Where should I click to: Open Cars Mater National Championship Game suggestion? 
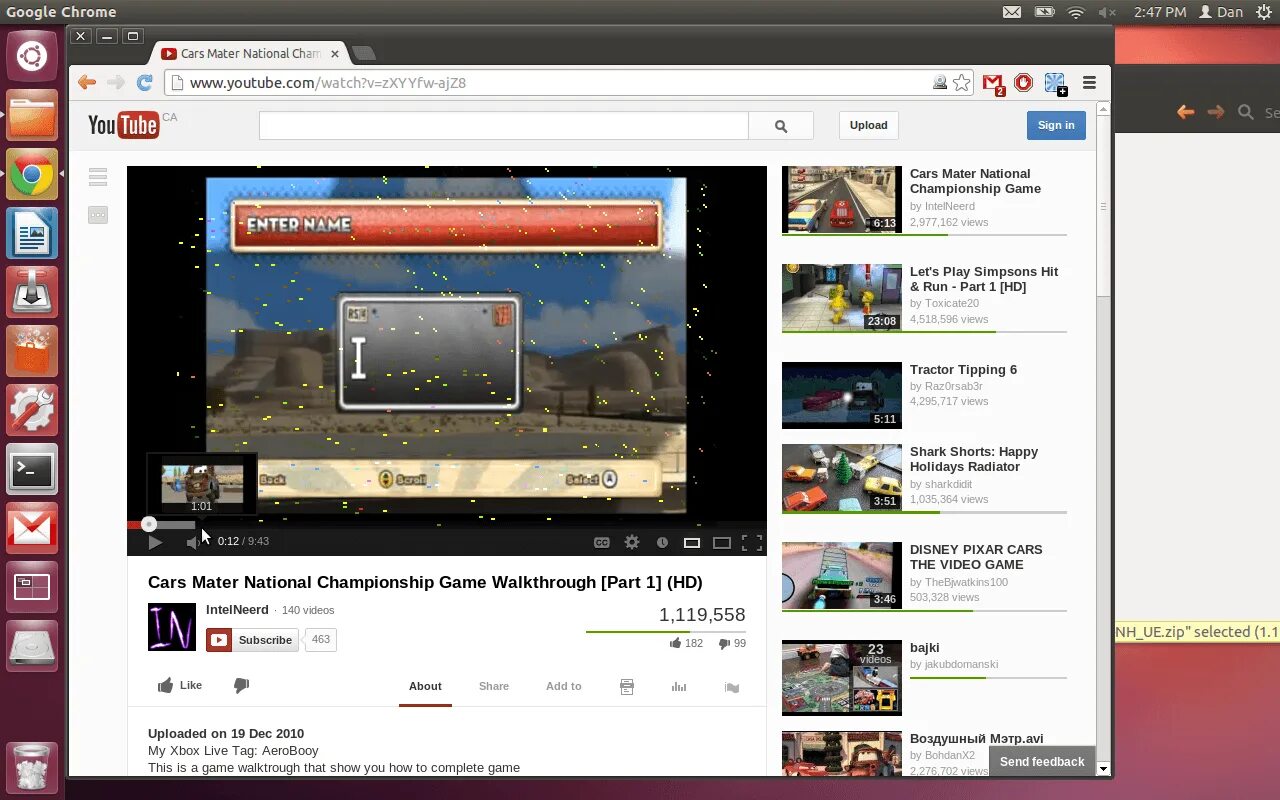click(x=975, y=181)
